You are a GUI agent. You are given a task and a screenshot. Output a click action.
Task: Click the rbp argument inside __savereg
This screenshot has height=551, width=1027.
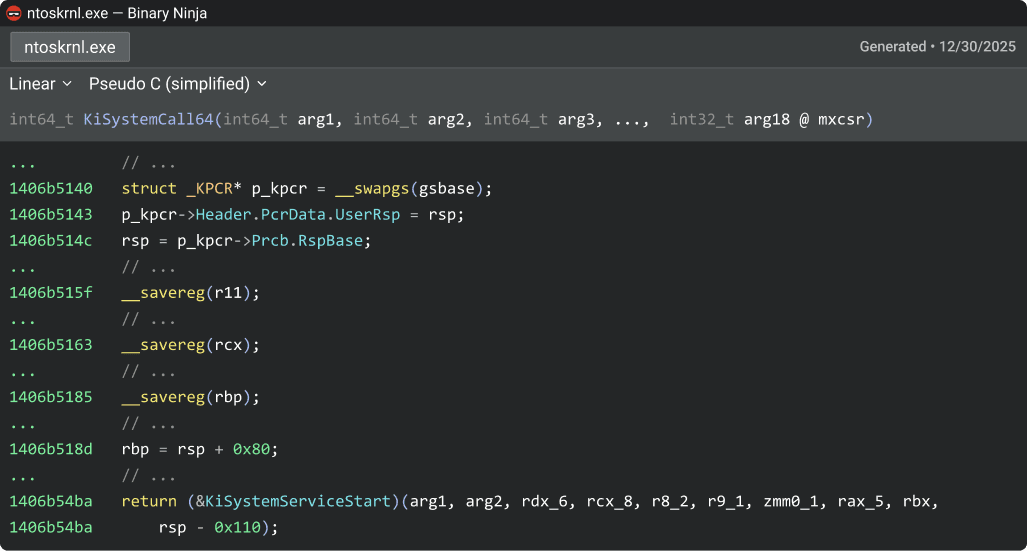234,397
